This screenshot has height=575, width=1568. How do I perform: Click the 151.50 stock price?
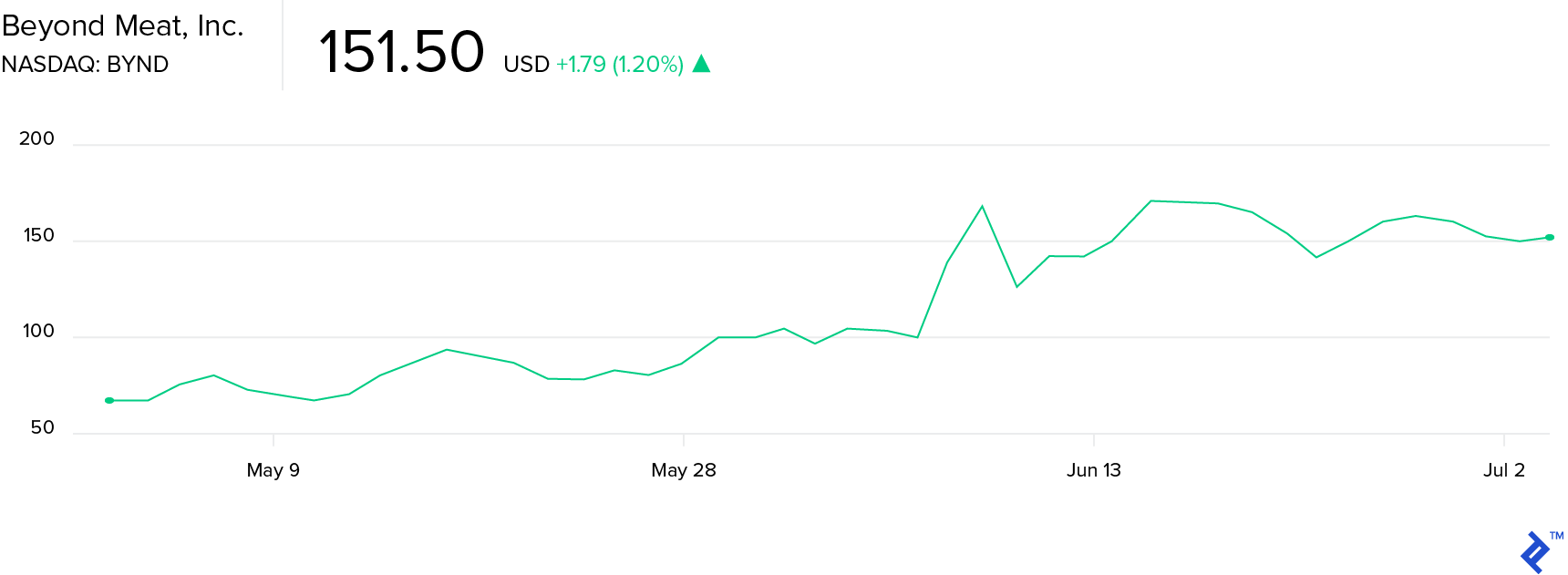point(402,52)
